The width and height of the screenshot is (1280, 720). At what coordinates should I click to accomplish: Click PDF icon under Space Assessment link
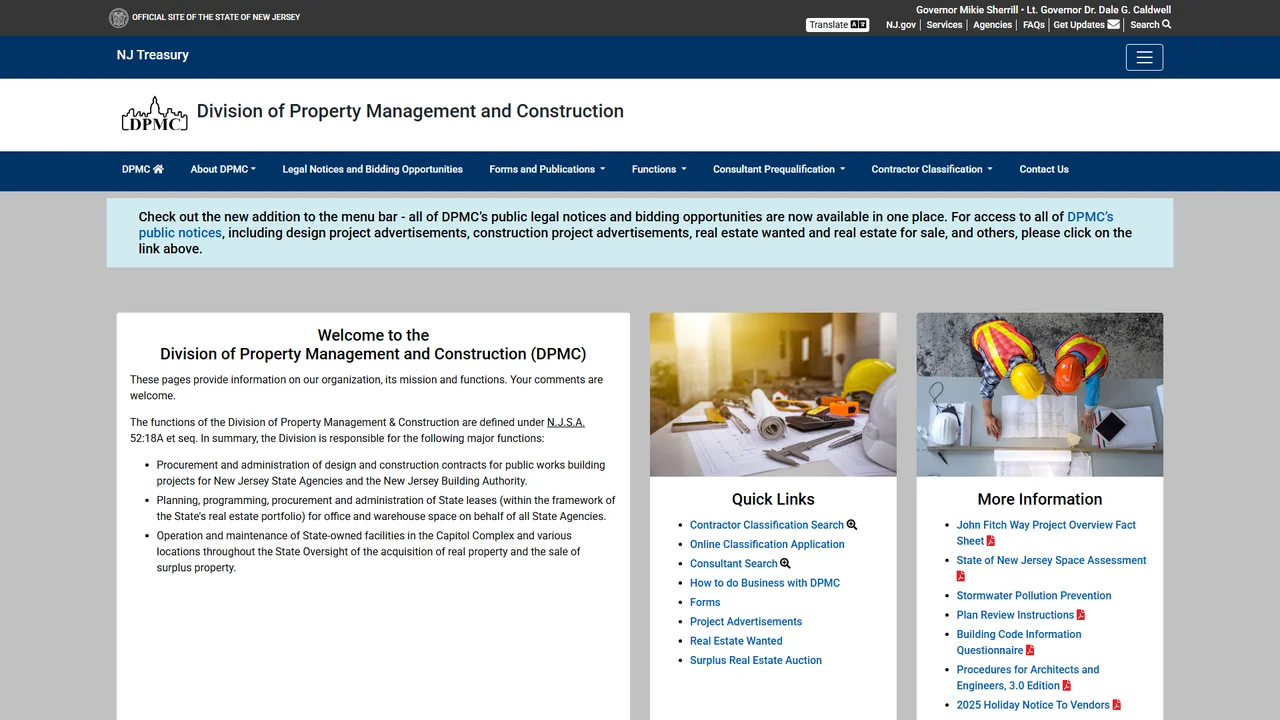(x=961, y=576)
